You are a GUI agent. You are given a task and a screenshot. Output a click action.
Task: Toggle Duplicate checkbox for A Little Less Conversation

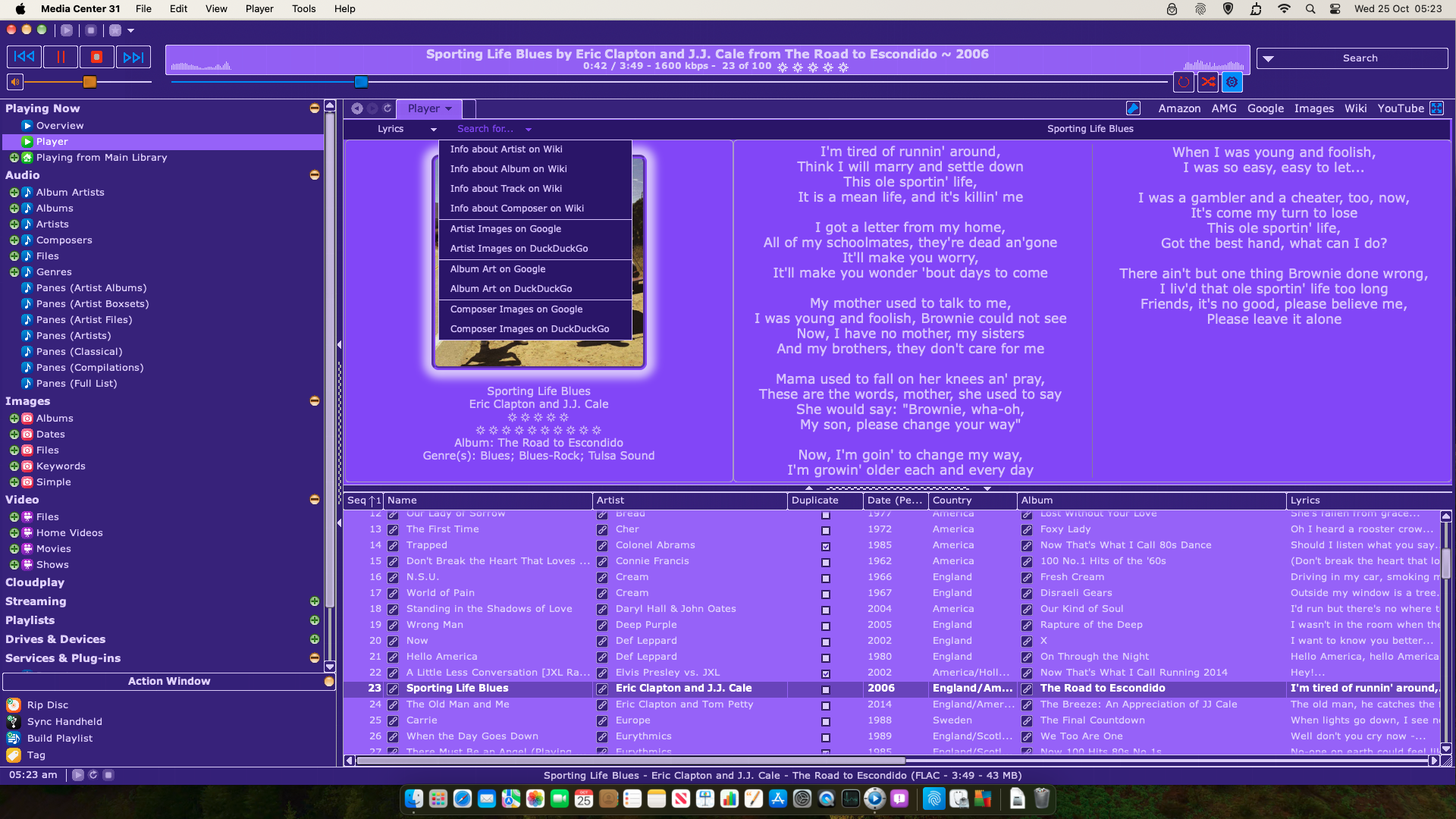826,674
